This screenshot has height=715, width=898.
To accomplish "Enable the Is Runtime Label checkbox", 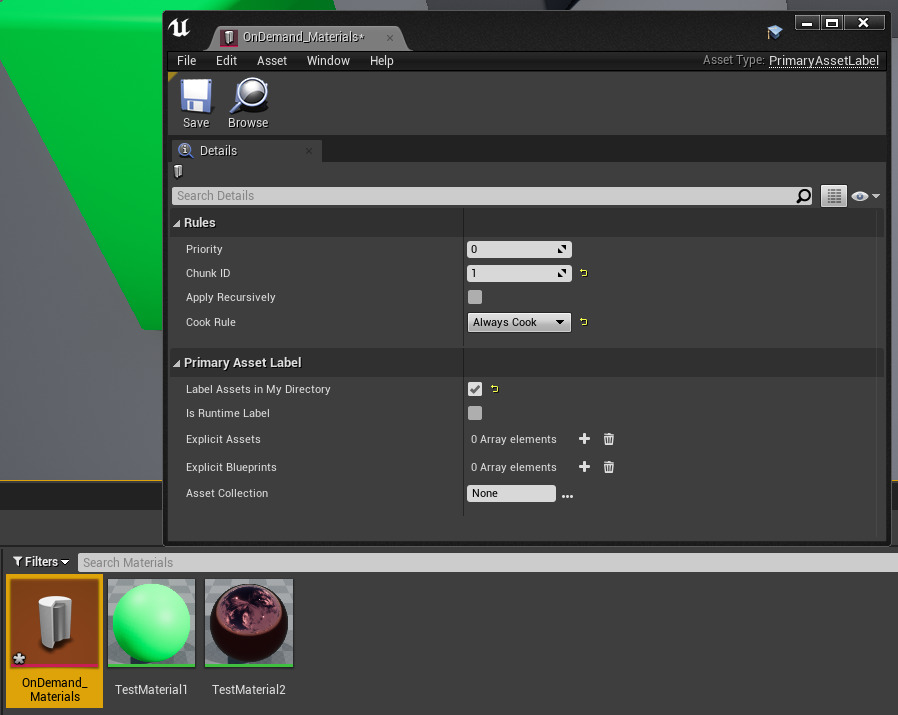I will pos(475,413).
